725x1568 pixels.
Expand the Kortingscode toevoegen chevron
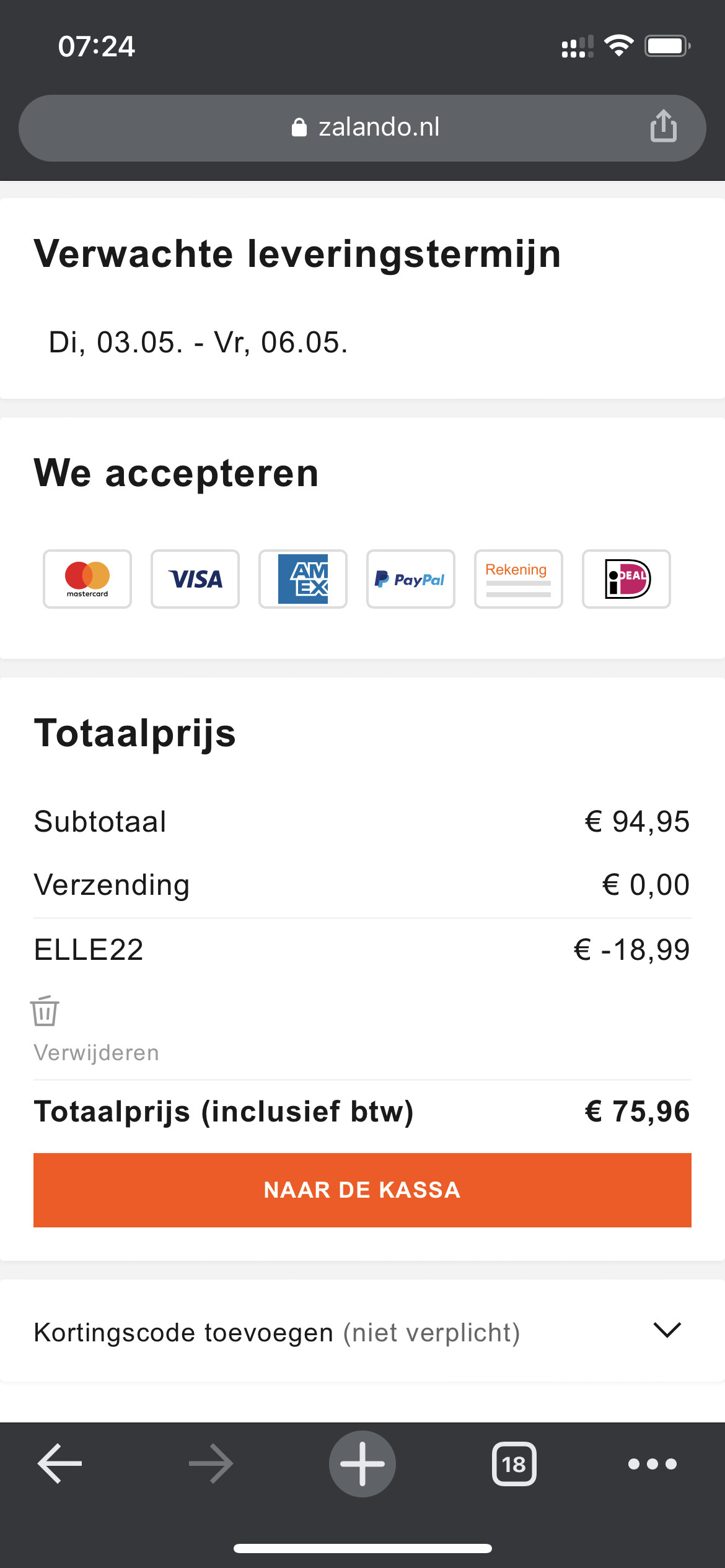[x=667, y=1330]
